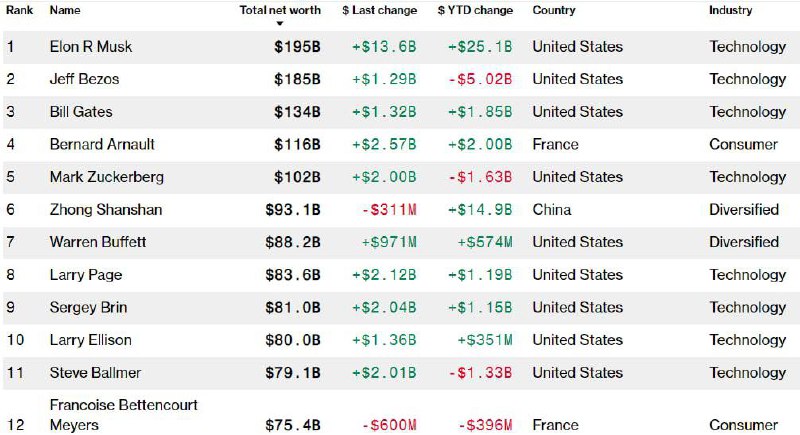Click Larry Page's name
Image resolution: width=800 pixels, height=435 pixels.
click(87, 275)
